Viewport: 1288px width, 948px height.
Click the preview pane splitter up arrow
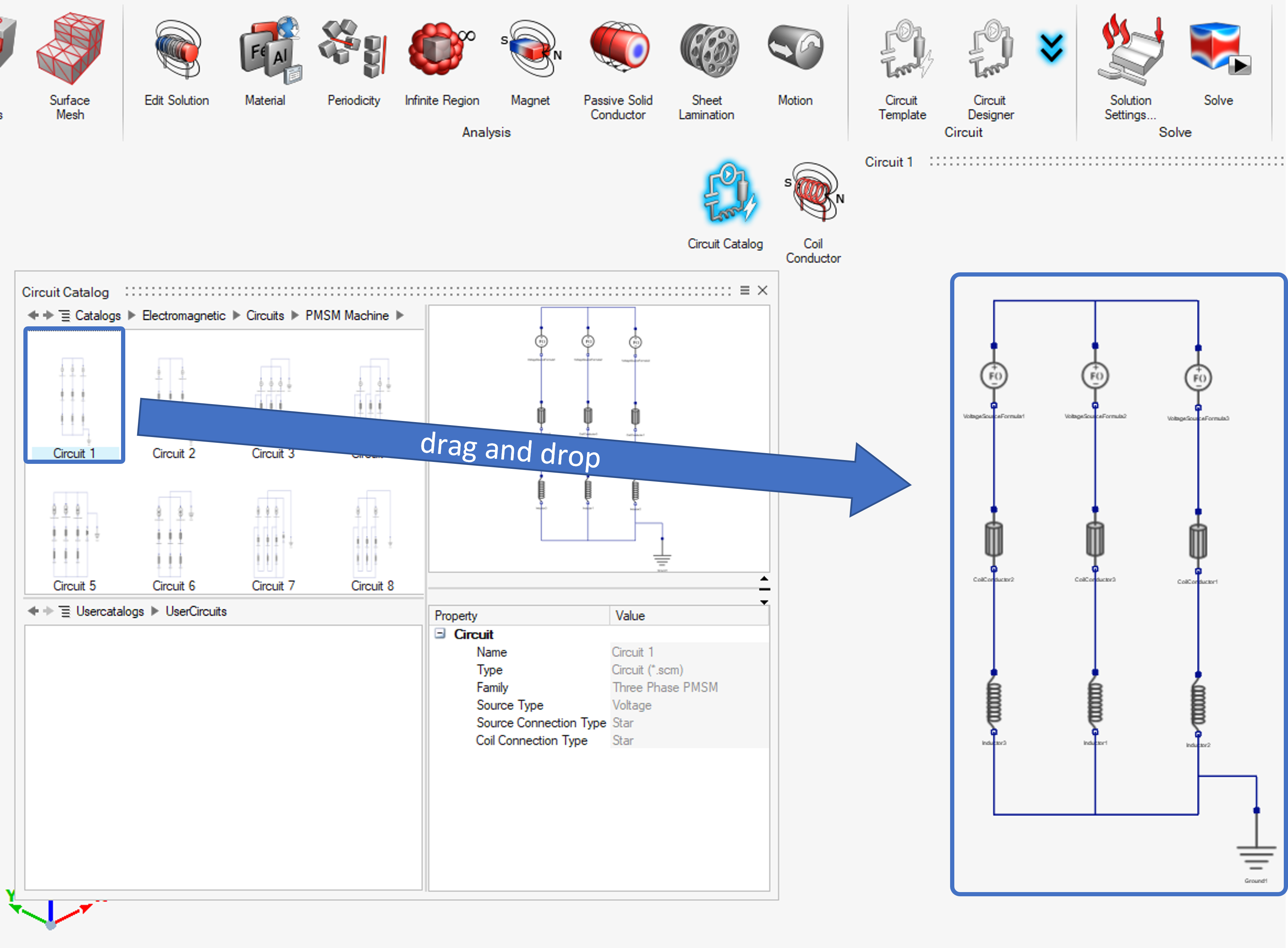coord(764,578)
